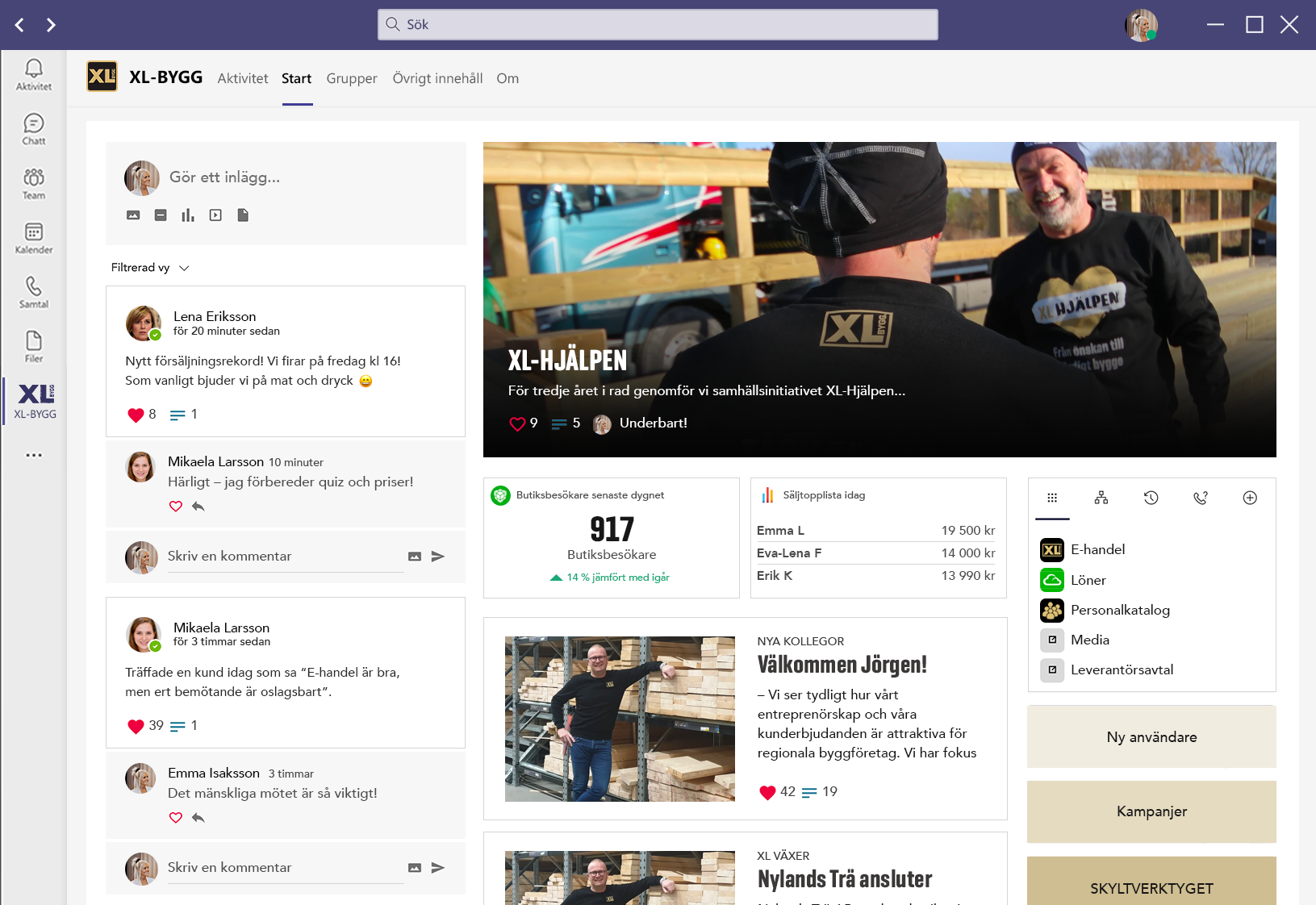The height and width of the screenshot is (905, 1316).
Task: Open E-handel link
Action: tap(1083, 550)
